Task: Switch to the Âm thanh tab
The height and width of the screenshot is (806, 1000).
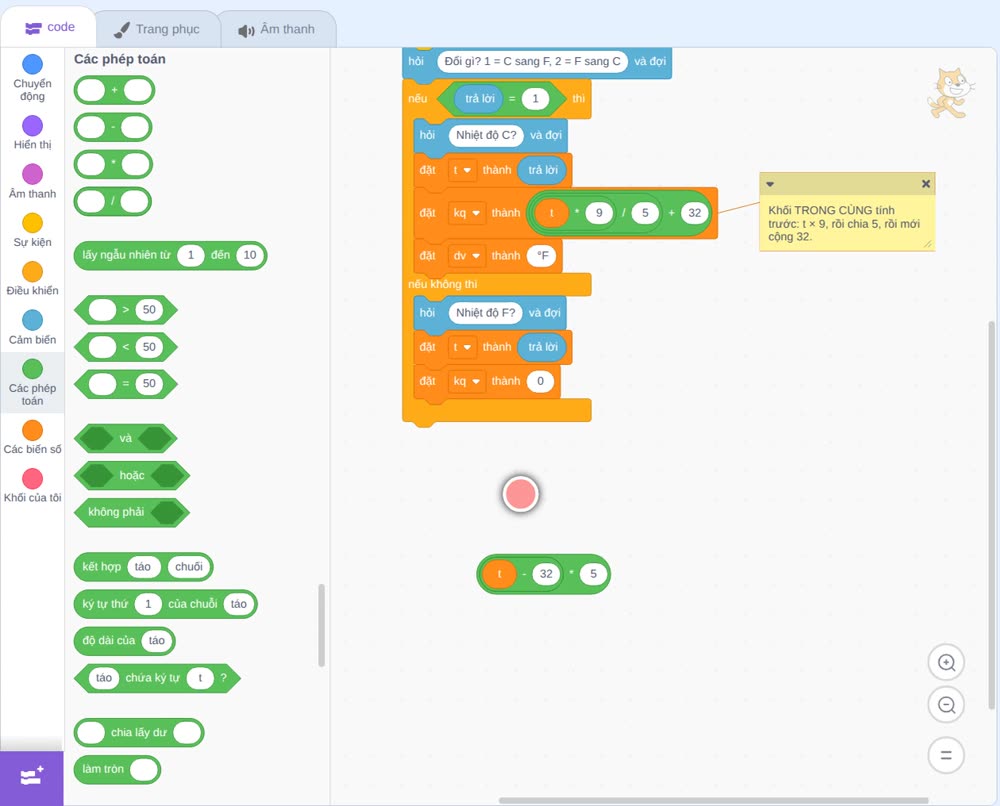Action: click(x=277, y=29)
